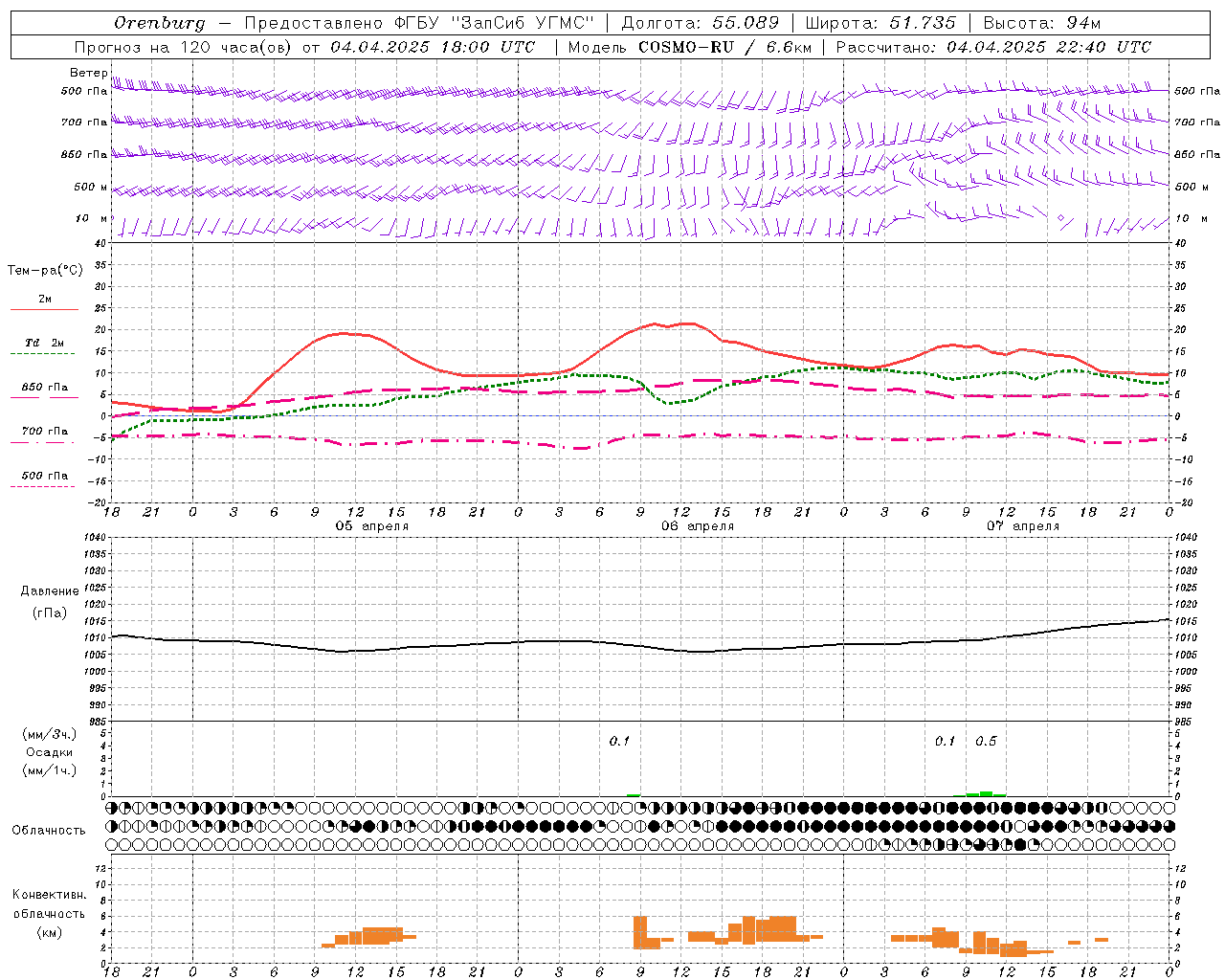Click the dash-dot pink line sample under '700 гПа'
The width and height of the screenshot is (1225, 980).
click(x=42, y=443)
